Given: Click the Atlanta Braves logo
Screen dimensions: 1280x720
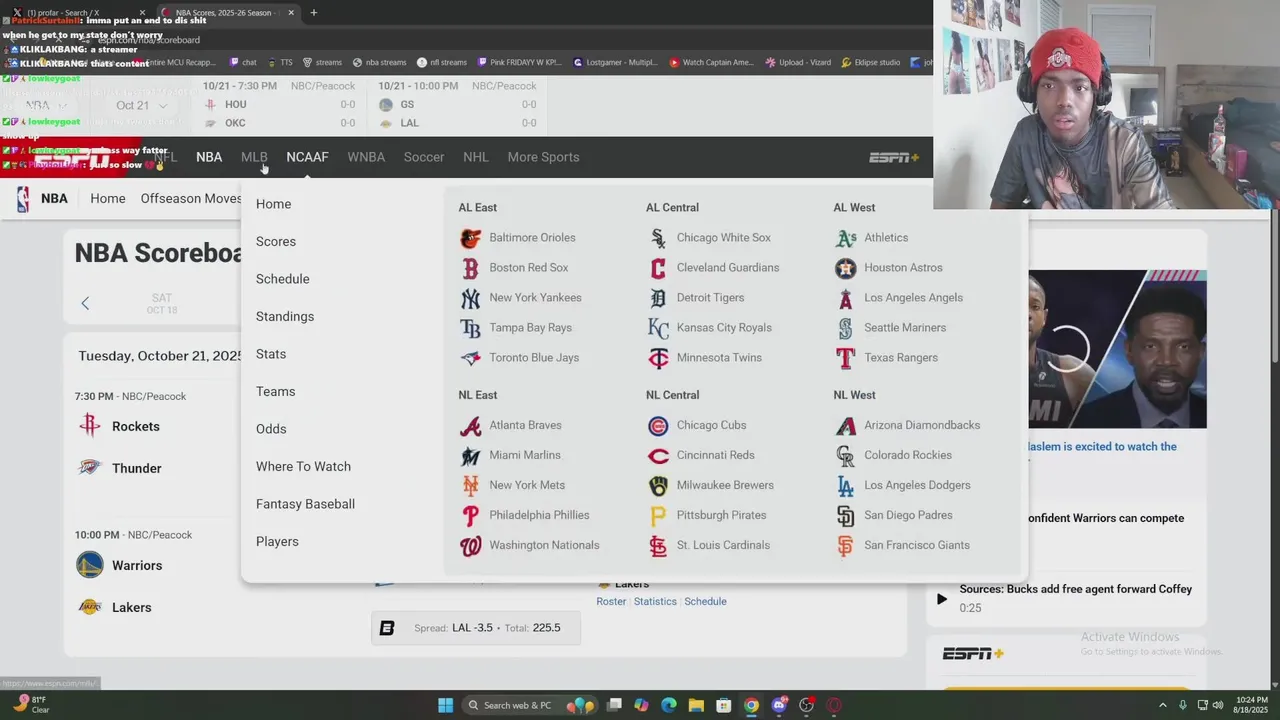Looking at the screenshot, I should click(x=470, y=426).
